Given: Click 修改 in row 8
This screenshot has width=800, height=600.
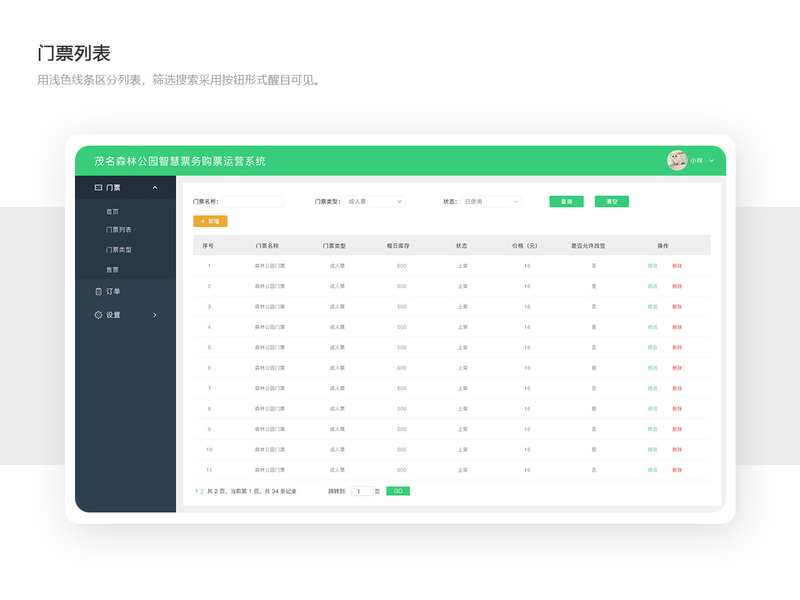Looking at the screenshot, I should coord(653,409).
